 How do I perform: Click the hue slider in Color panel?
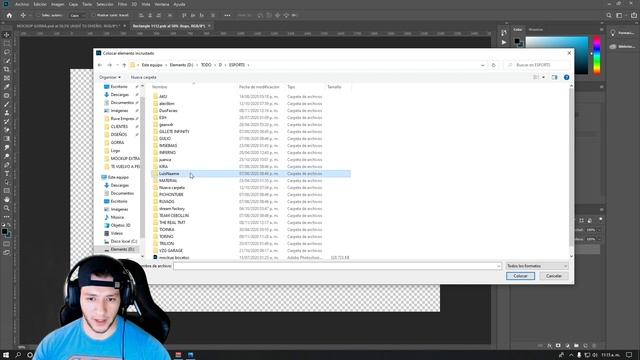(x=597, y=55)
